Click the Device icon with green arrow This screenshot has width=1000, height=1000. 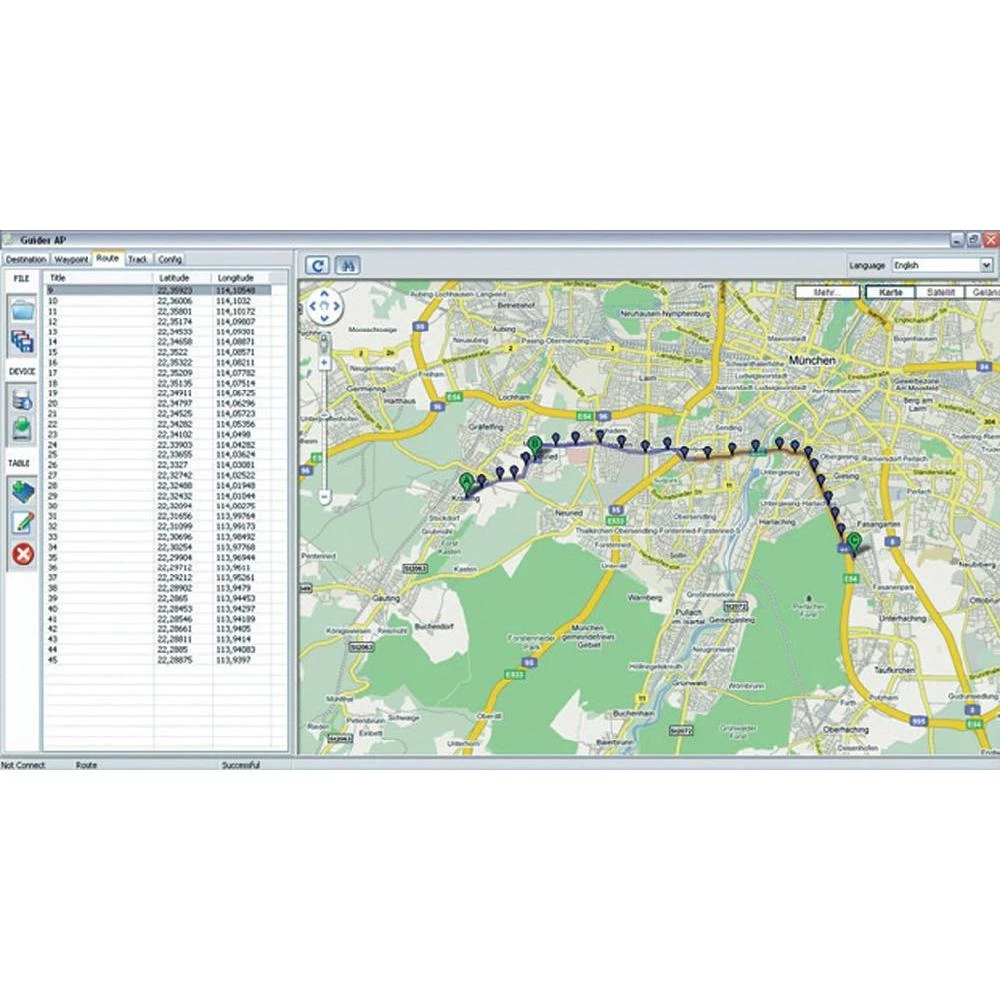[x=22, y=431]
